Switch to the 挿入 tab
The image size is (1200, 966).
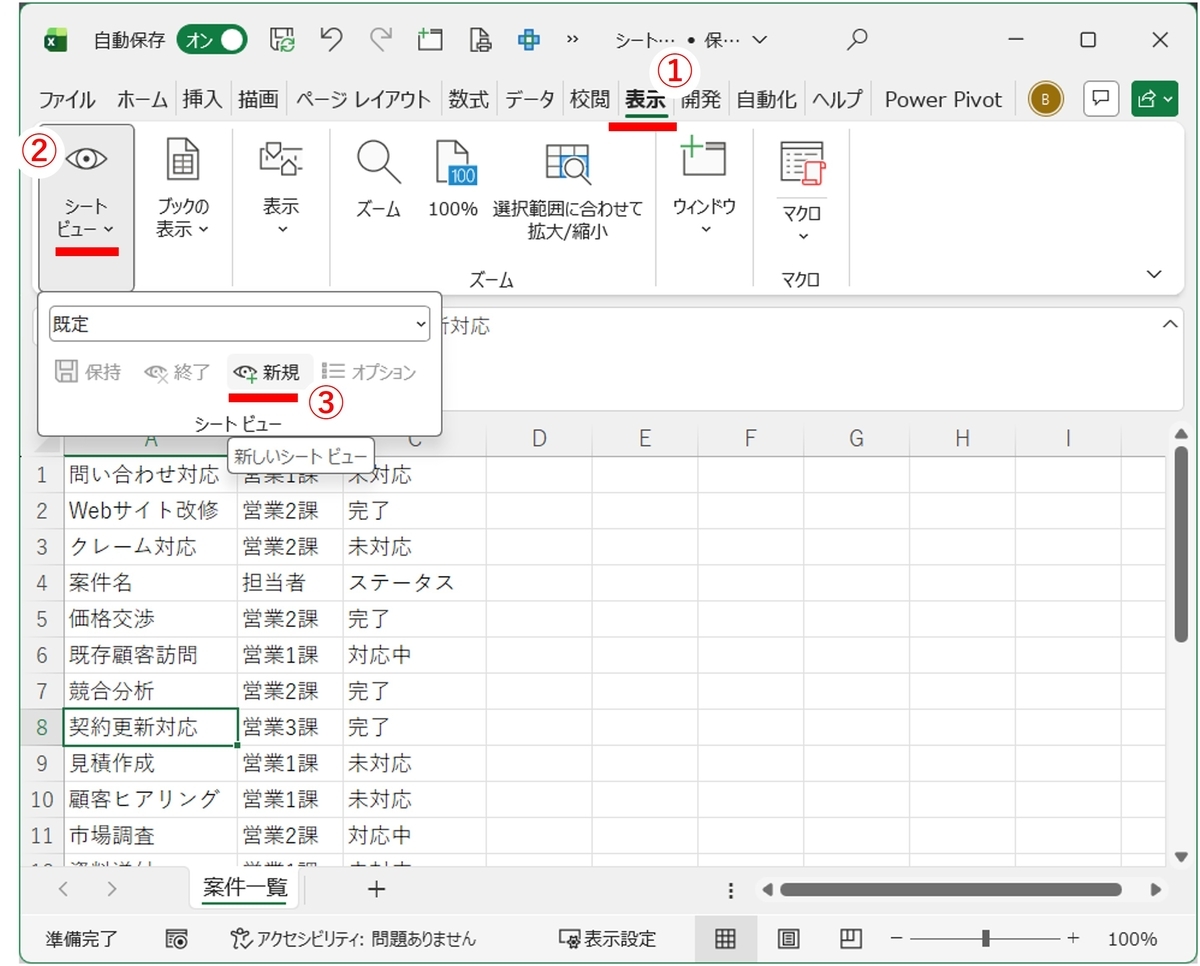tap(203, 99)
